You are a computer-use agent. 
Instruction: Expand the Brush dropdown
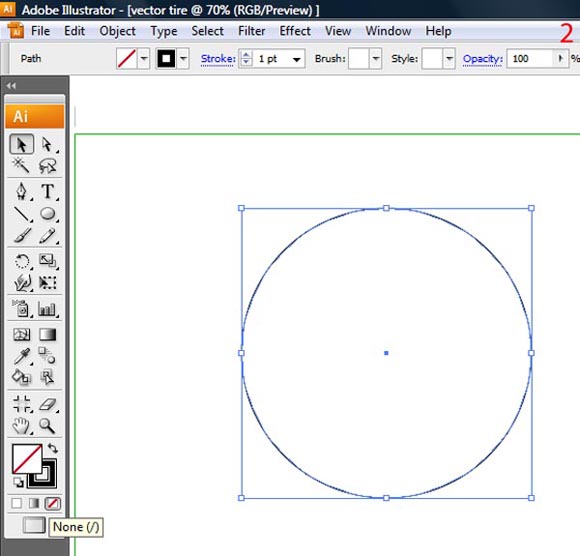coord(376,58)
